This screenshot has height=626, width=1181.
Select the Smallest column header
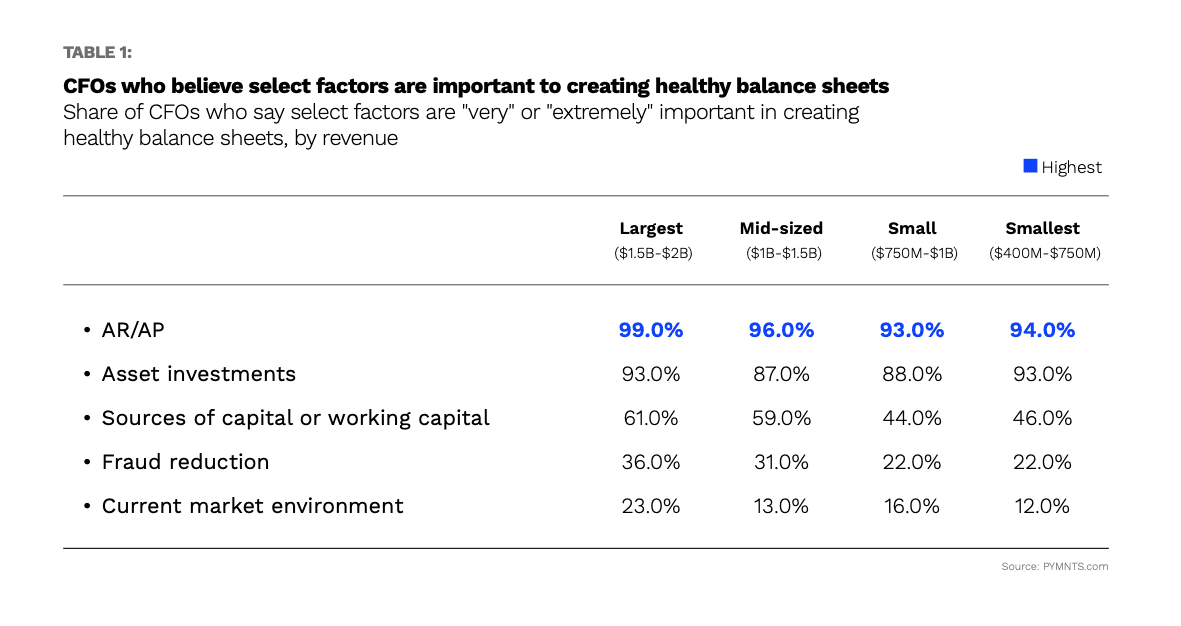tap(1043, 229)
